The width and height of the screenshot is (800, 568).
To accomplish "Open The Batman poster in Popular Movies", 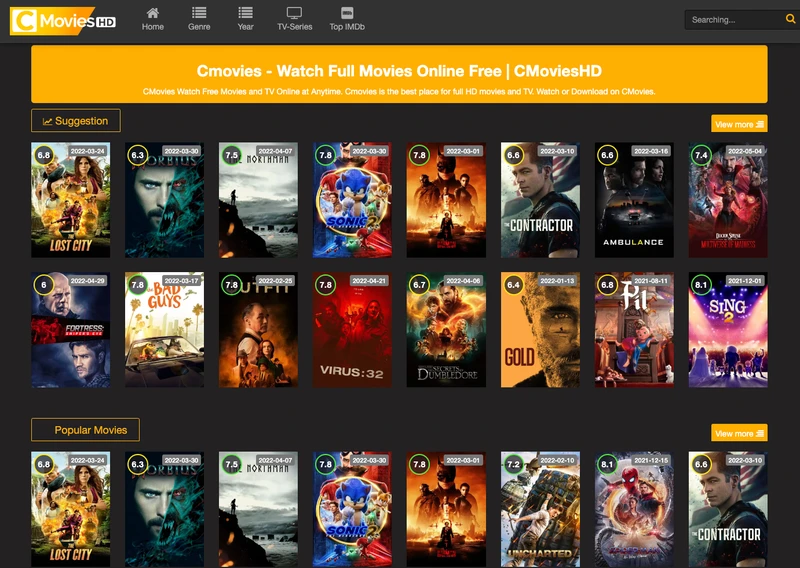I will (446, 509).
